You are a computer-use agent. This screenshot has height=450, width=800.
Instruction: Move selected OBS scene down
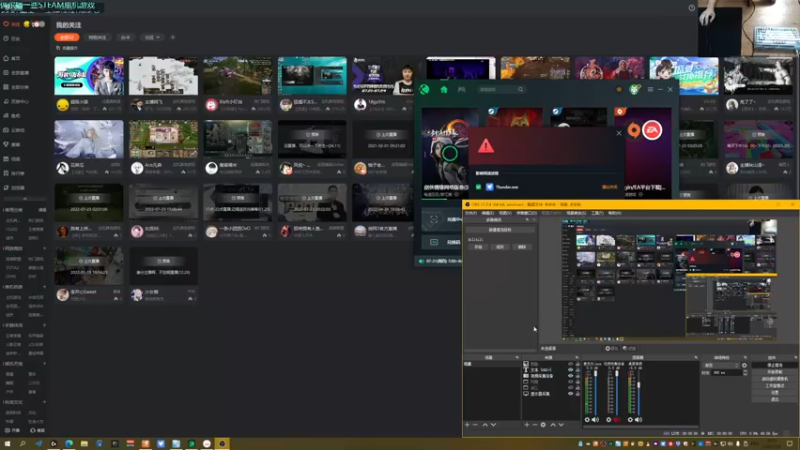[493, 424]
